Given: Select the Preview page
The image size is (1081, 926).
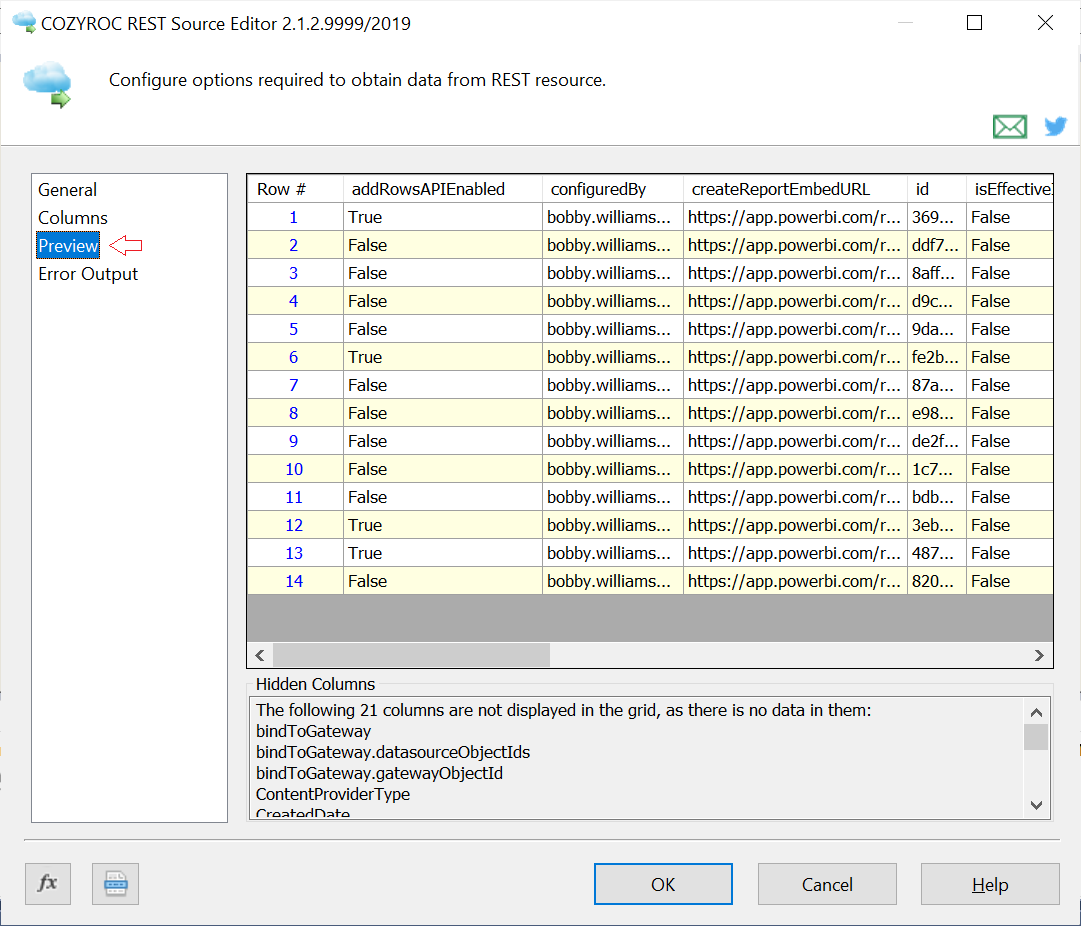Looking at the screenshot, I should [68, 245].
